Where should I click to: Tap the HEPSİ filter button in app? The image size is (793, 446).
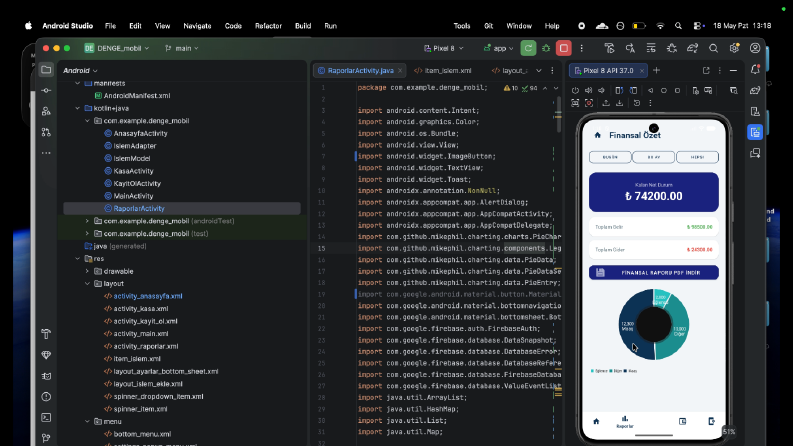tap(697, 157)
